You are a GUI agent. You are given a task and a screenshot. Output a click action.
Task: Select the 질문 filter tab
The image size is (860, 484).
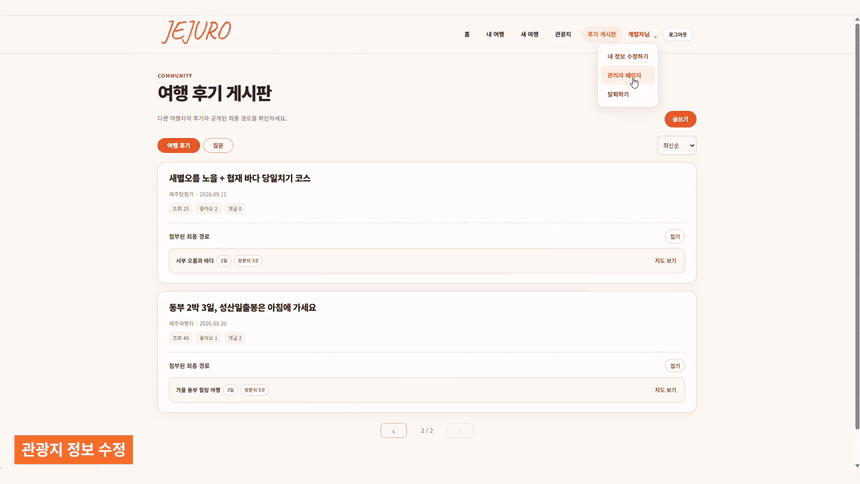pyautogui.click(x=218, y=145)
